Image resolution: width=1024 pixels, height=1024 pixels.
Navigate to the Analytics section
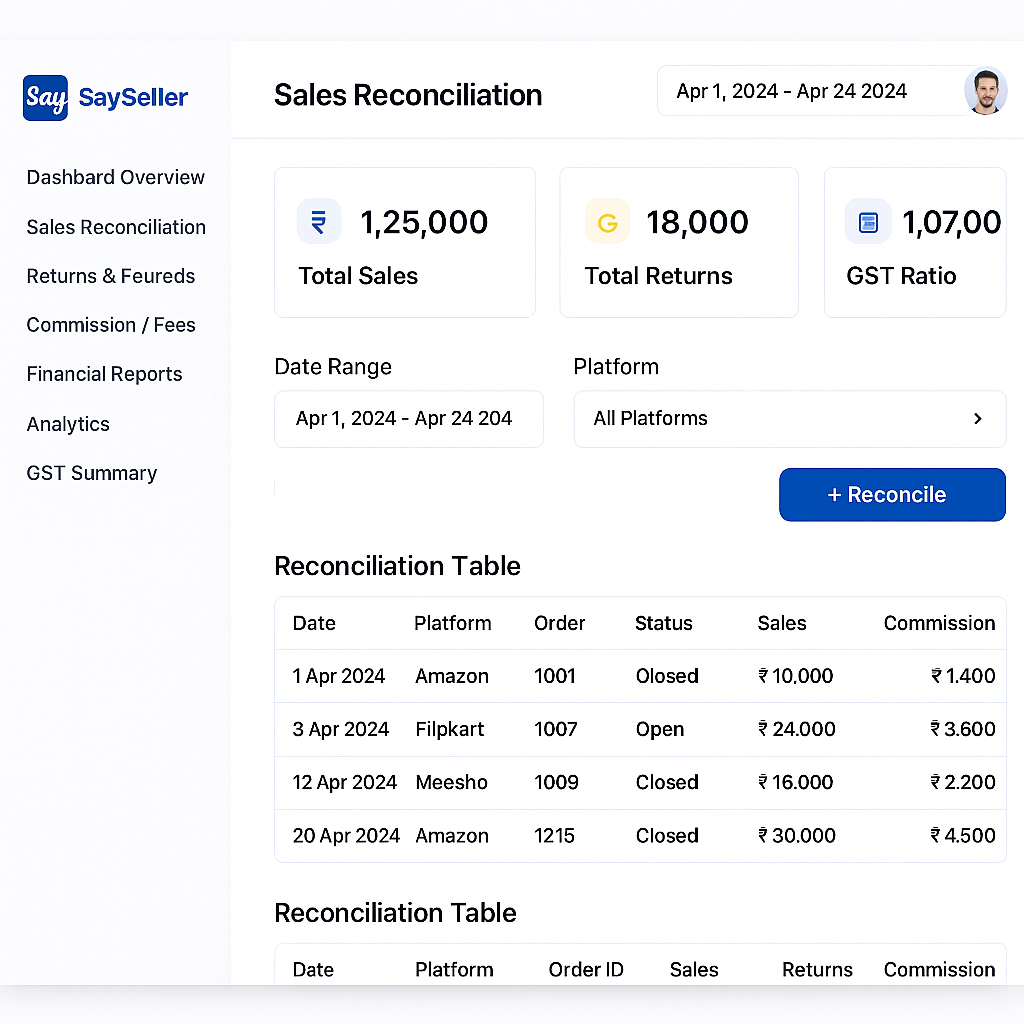[x=67, y=424]
